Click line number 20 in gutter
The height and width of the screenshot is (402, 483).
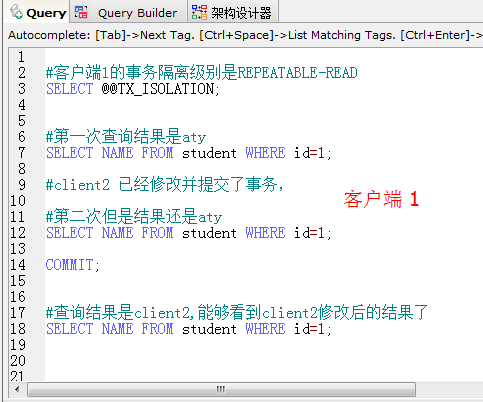point(18,361)
